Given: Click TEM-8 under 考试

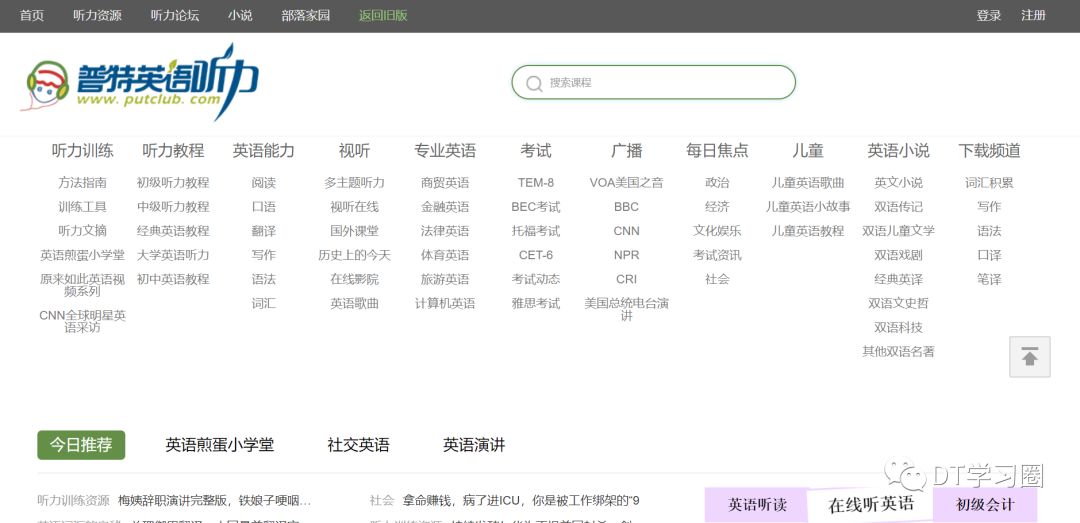Looking at the screenshot, I should click(x=536, y=183).
